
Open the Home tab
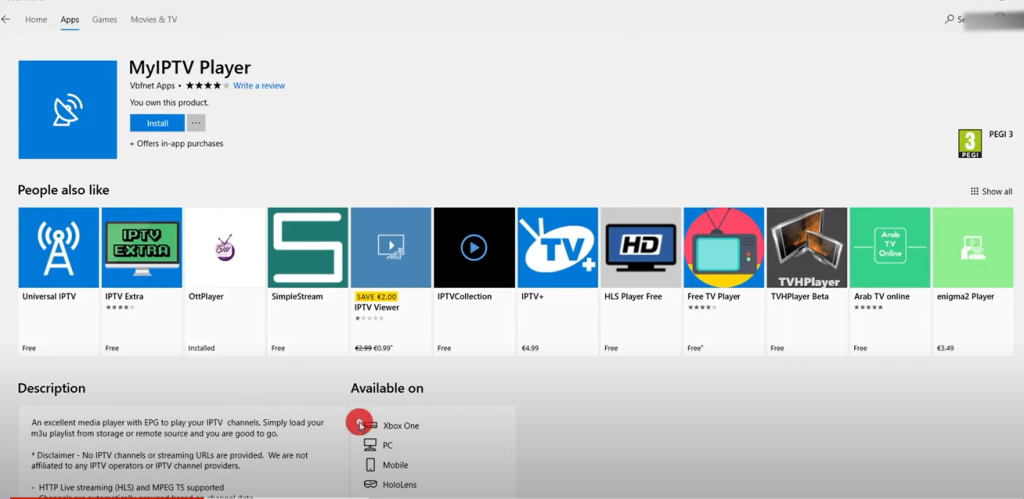point(36,20)
